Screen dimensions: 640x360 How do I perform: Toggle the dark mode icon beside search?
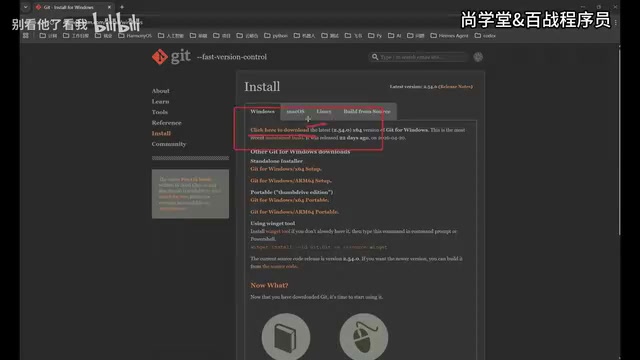pyautogui.click(x=478, y=57)
